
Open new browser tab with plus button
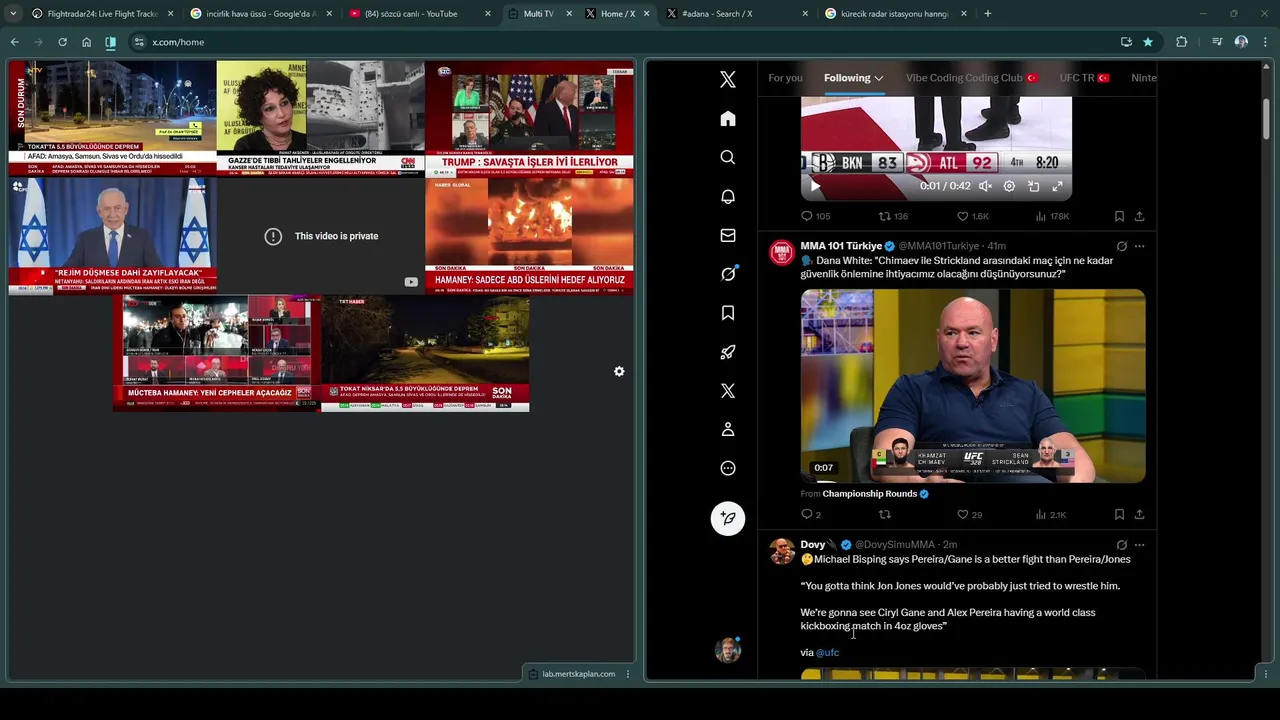tap(988, 14)
